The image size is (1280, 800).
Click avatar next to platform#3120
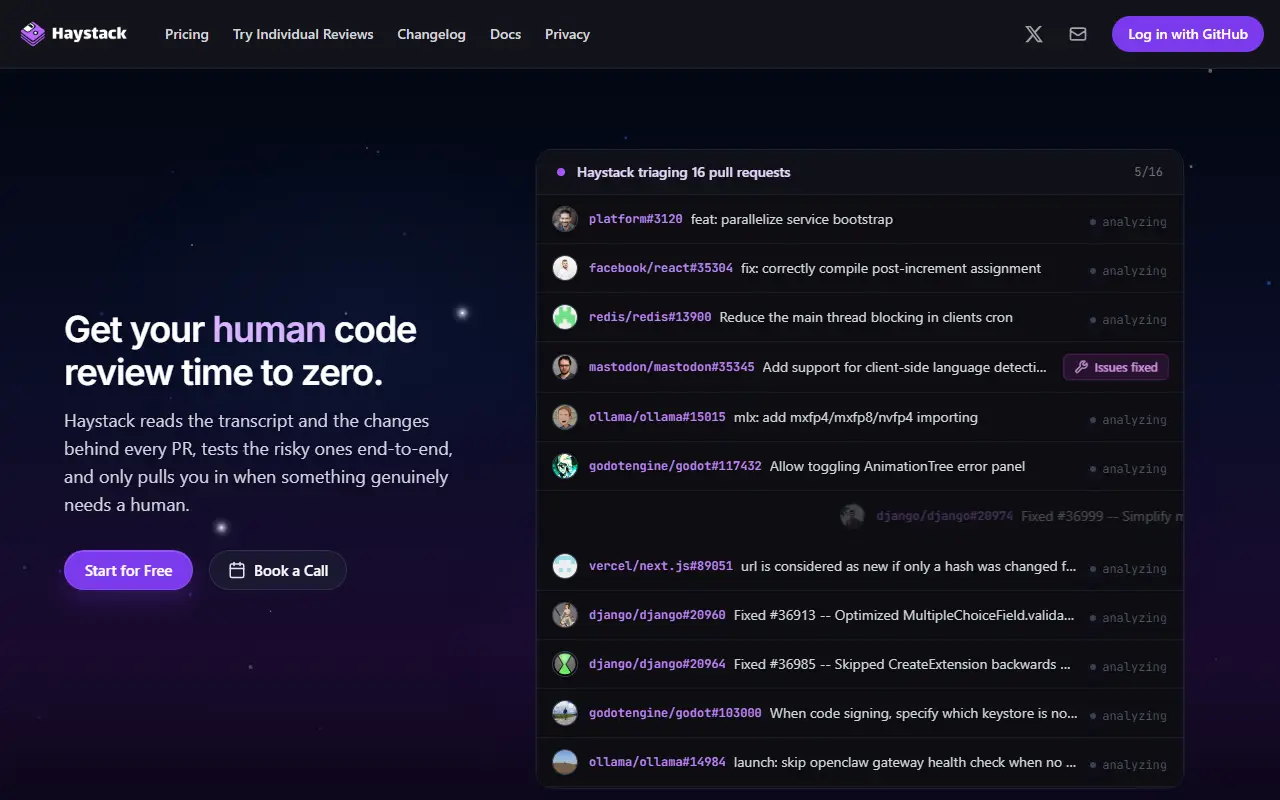(x=565, y=219)
